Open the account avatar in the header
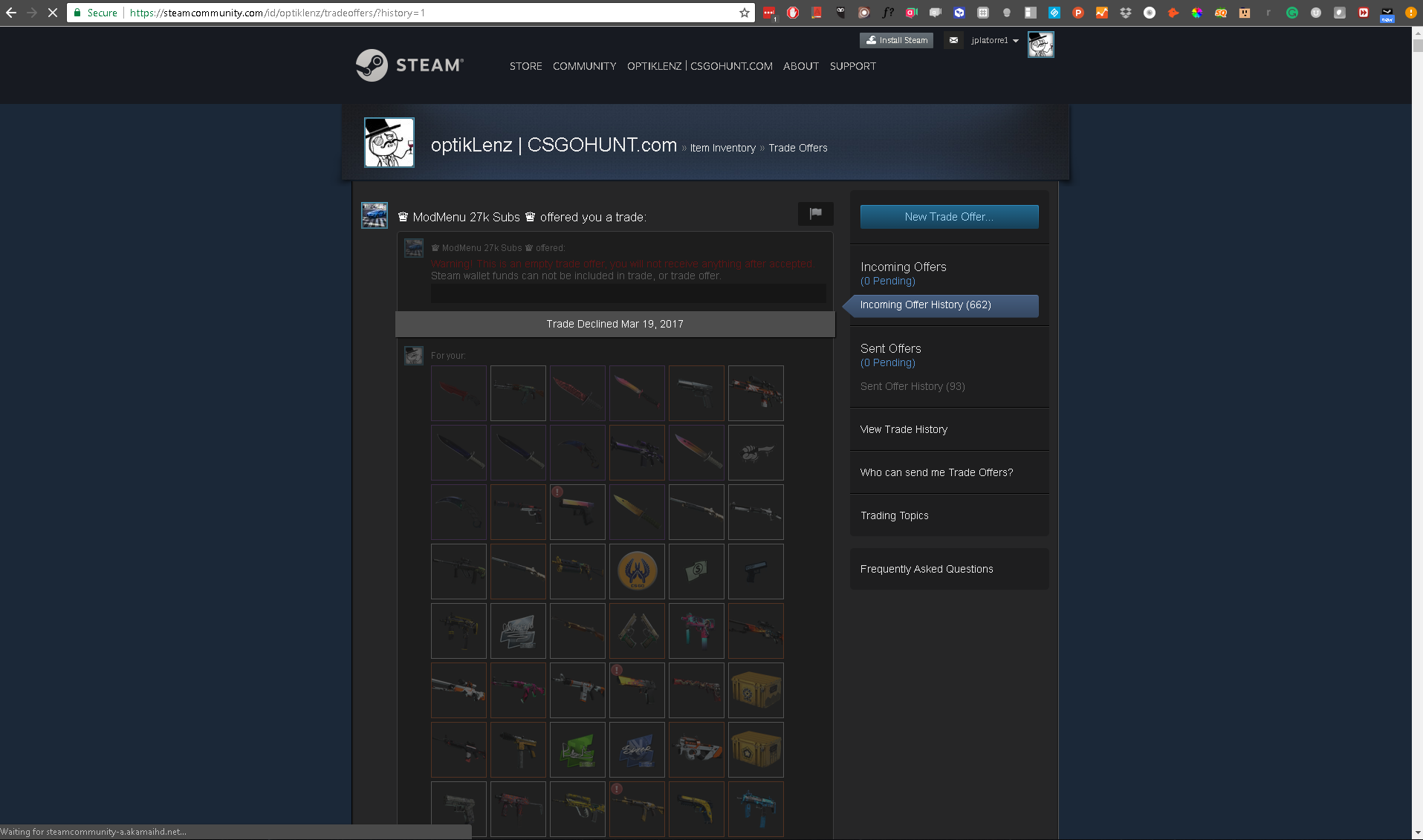 (x=1040, y=45)
